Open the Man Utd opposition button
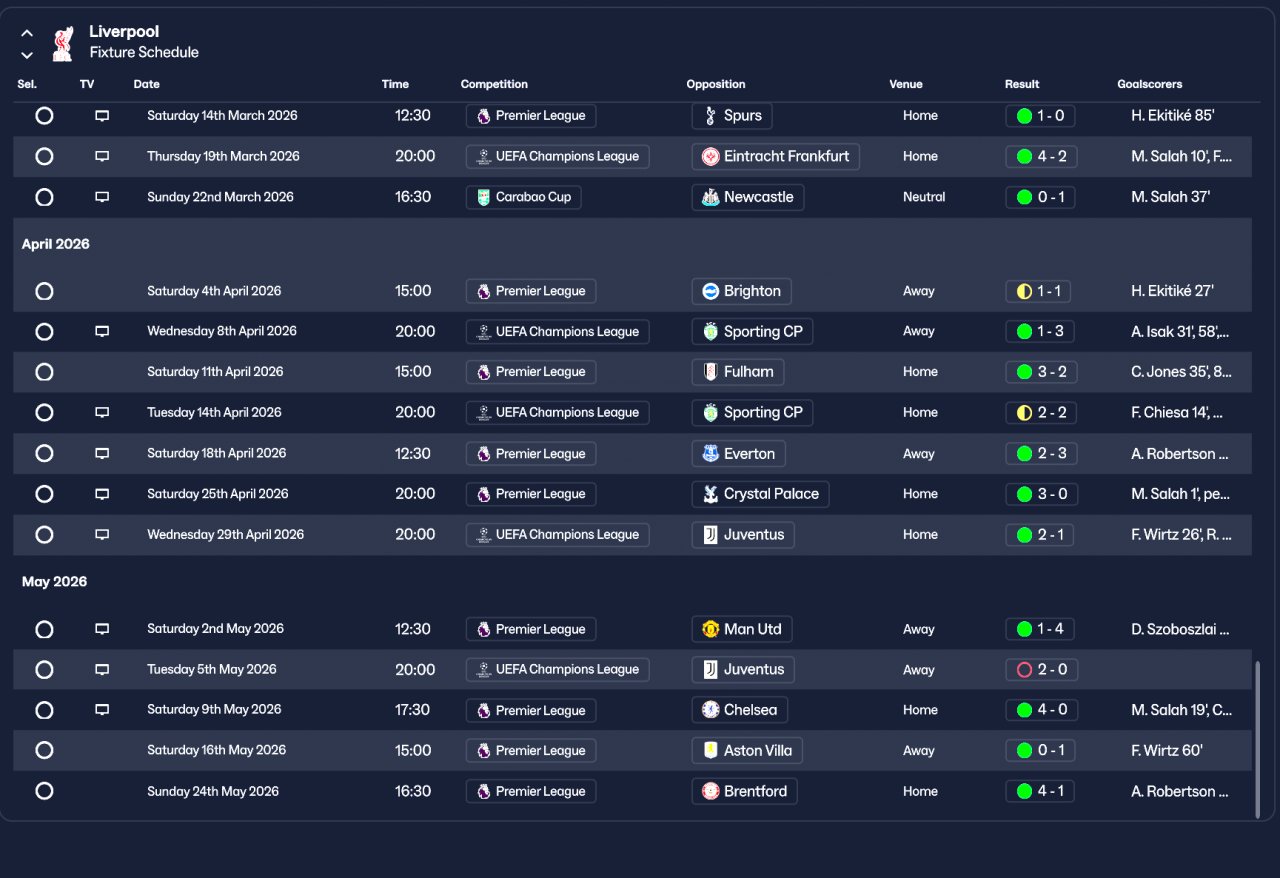The width and height of the screenshot is (1280, 878). (x=742, y=629)
